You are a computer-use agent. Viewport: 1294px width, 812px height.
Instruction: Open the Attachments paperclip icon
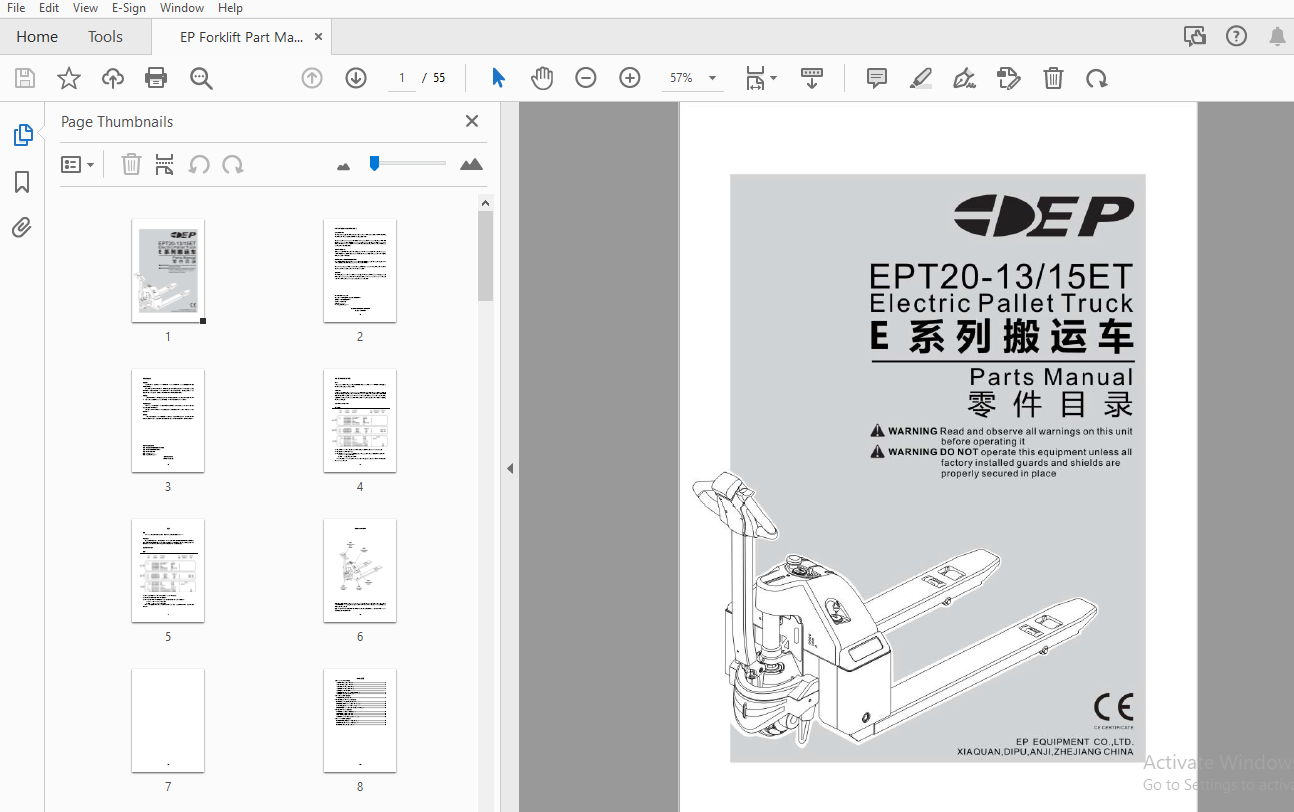(x=22, y=228)
